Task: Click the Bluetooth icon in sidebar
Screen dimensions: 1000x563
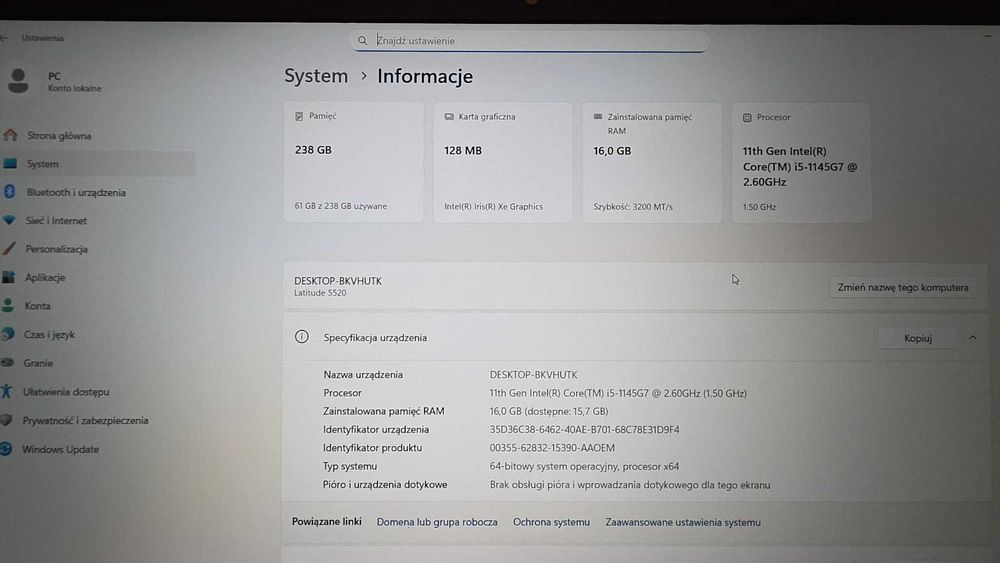Action: [10, 191]
